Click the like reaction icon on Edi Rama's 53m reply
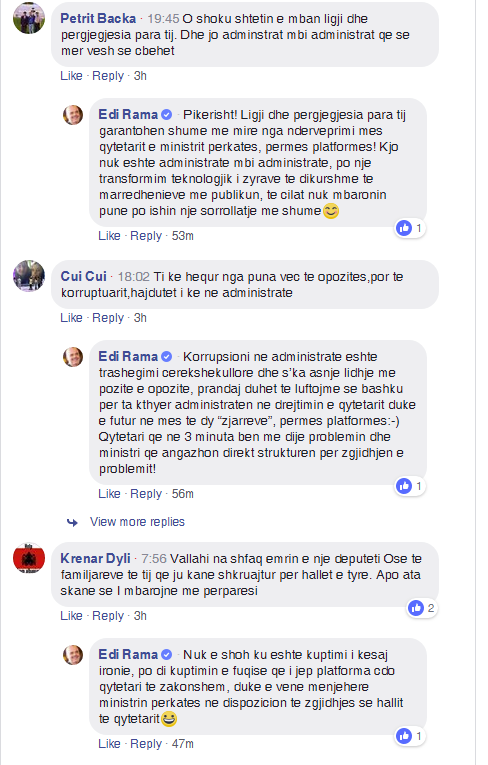The height and width of the screenshot is (765, 488). [404, 227]
